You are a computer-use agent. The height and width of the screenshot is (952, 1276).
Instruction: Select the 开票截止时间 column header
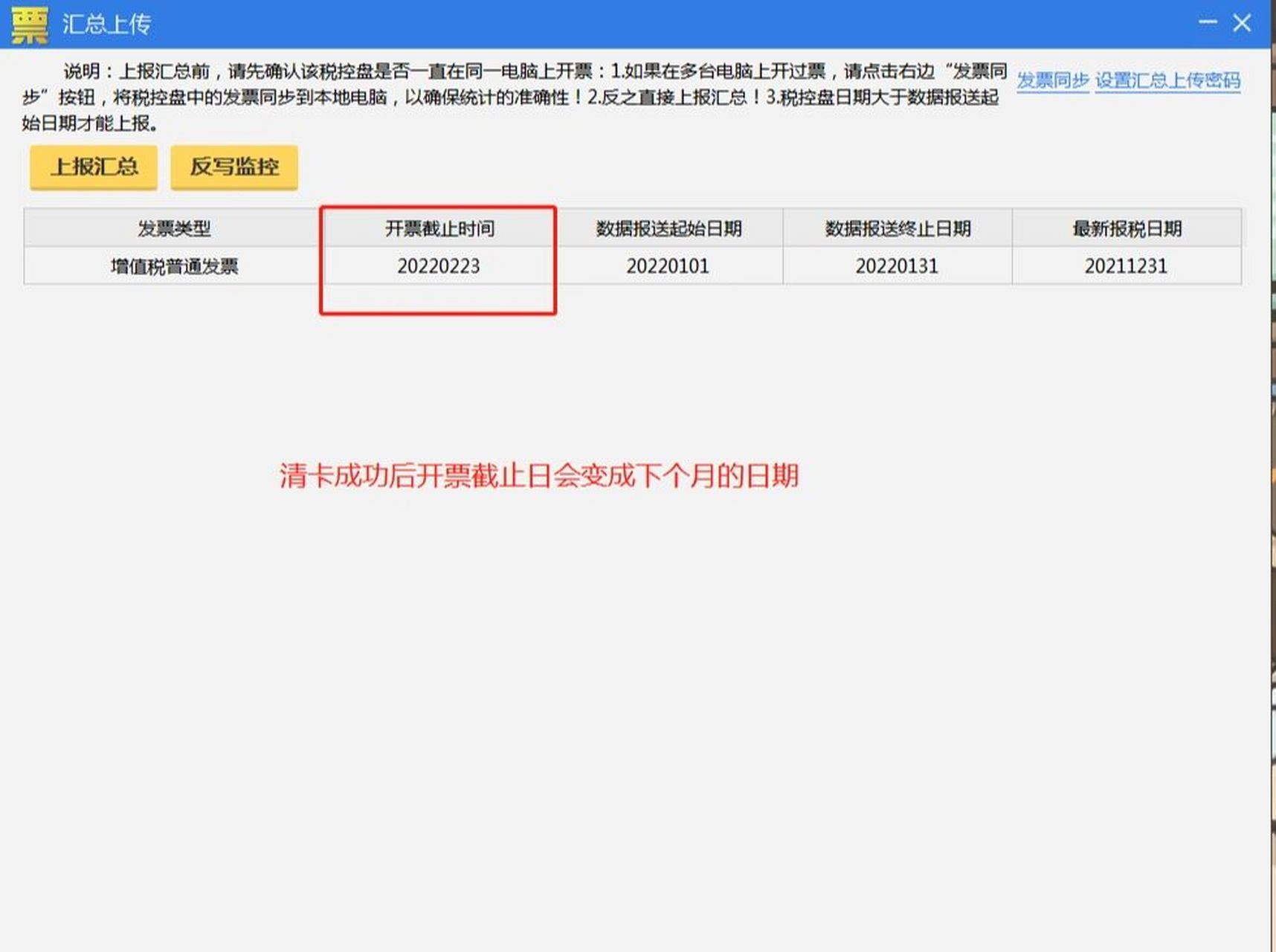click(x=439, y=228)
